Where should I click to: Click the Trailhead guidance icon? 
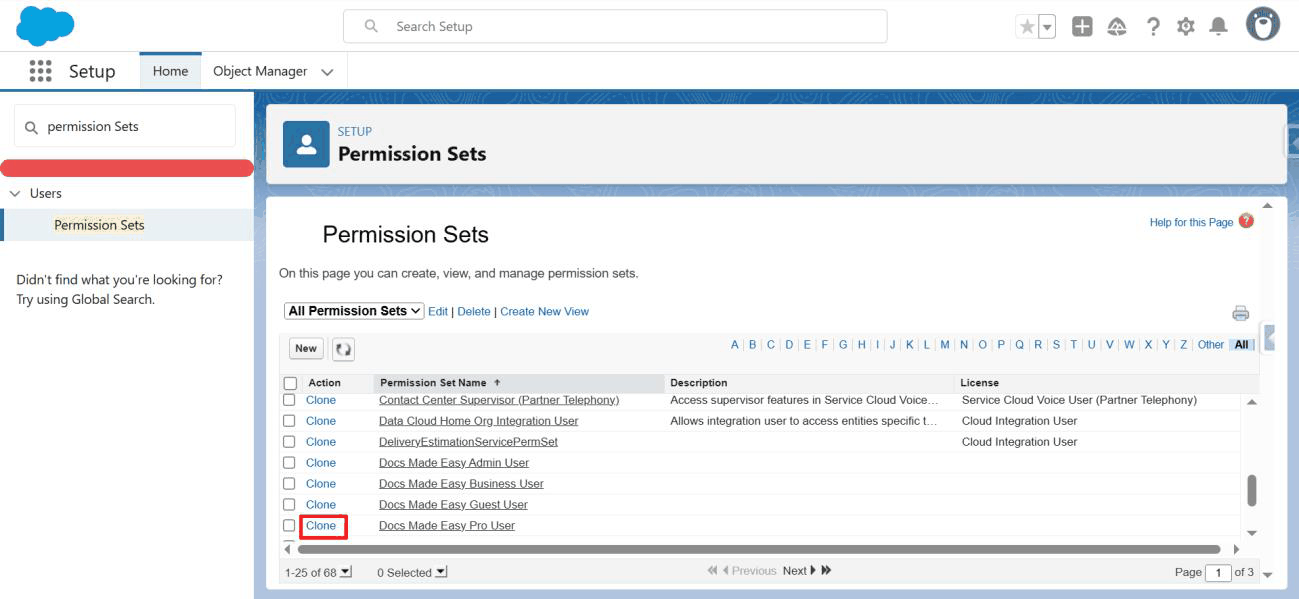point(1117,27)
